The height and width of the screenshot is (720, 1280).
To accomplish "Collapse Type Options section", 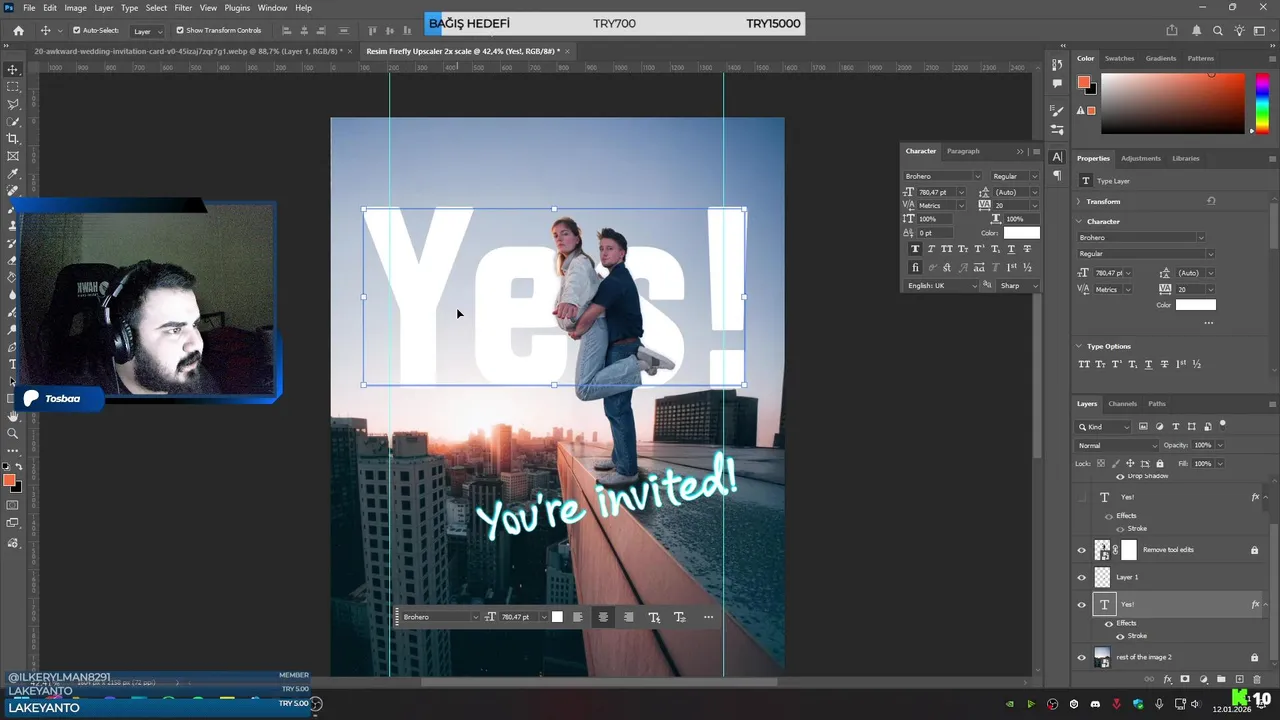I will pyautogui.click(x=1079, y=346).
